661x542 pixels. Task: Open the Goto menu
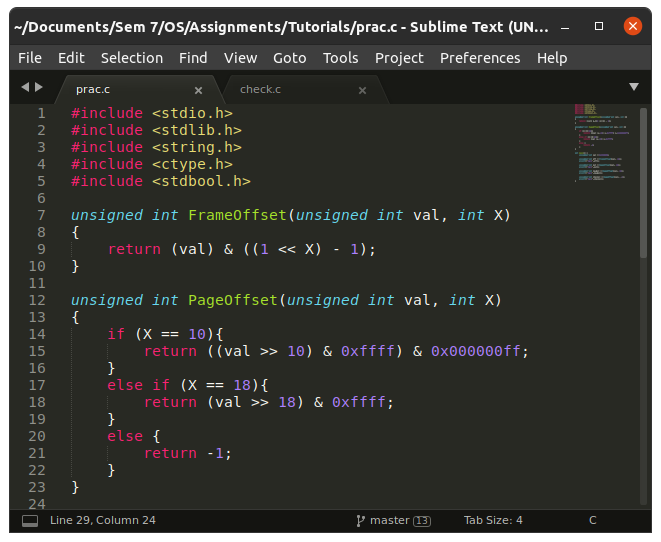tap(289, 58)
